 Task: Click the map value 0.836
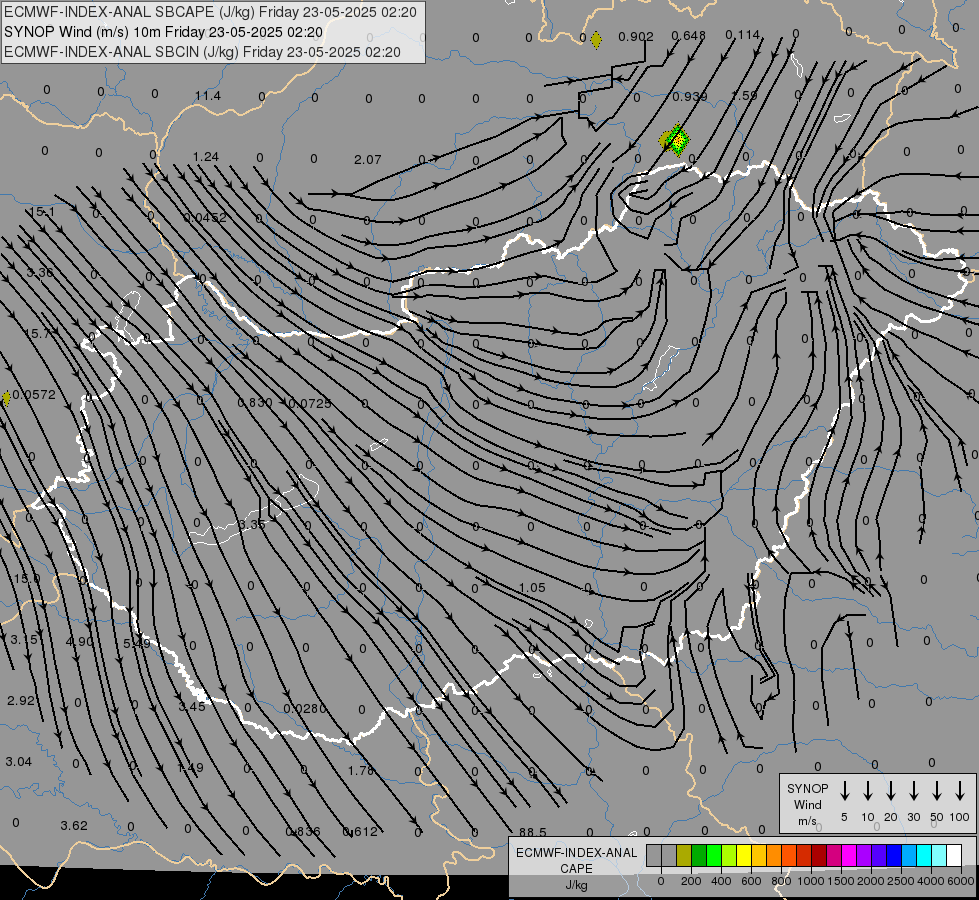click(303, 832)
